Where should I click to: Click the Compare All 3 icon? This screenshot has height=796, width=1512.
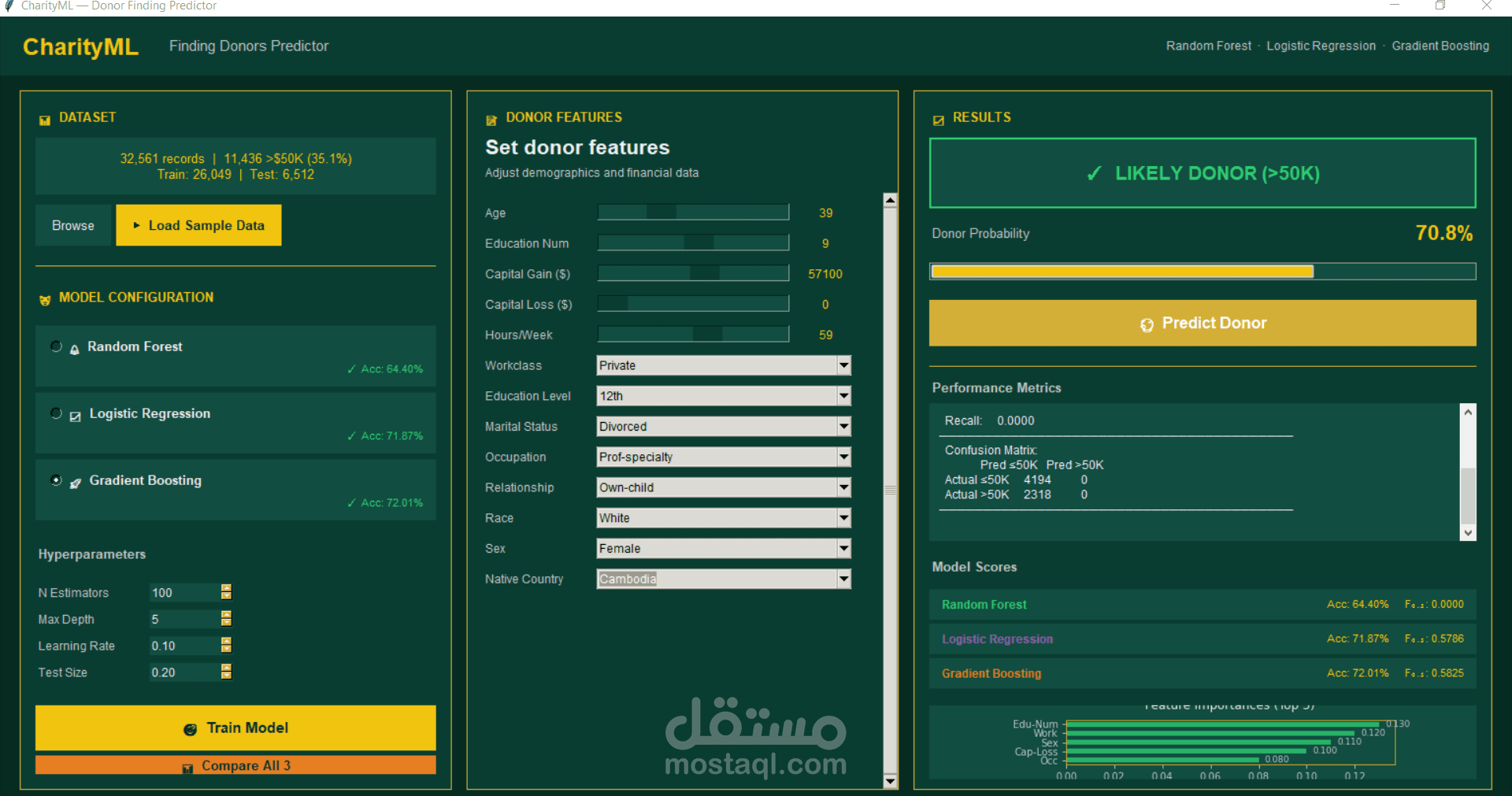(187, 768)
